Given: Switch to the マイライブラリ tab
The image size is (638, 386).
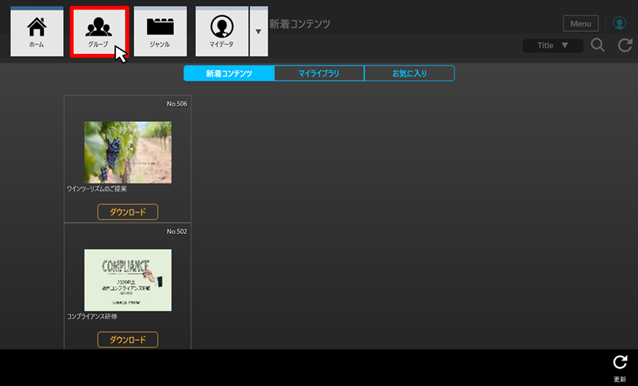Looking at the screenshot, I should pos(319,74).
